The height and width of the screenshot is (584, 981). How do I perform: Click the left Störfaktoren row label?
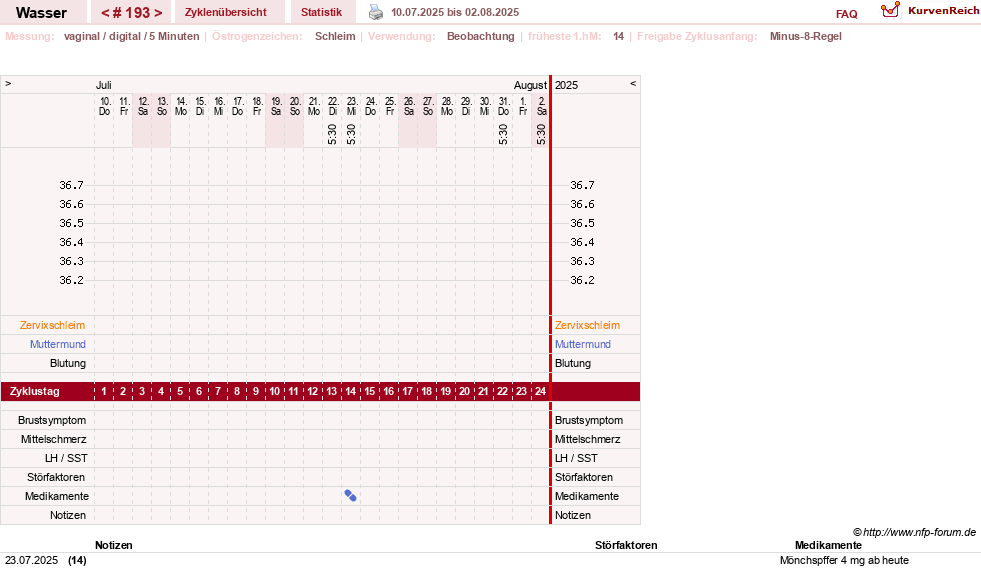point(56,477)
